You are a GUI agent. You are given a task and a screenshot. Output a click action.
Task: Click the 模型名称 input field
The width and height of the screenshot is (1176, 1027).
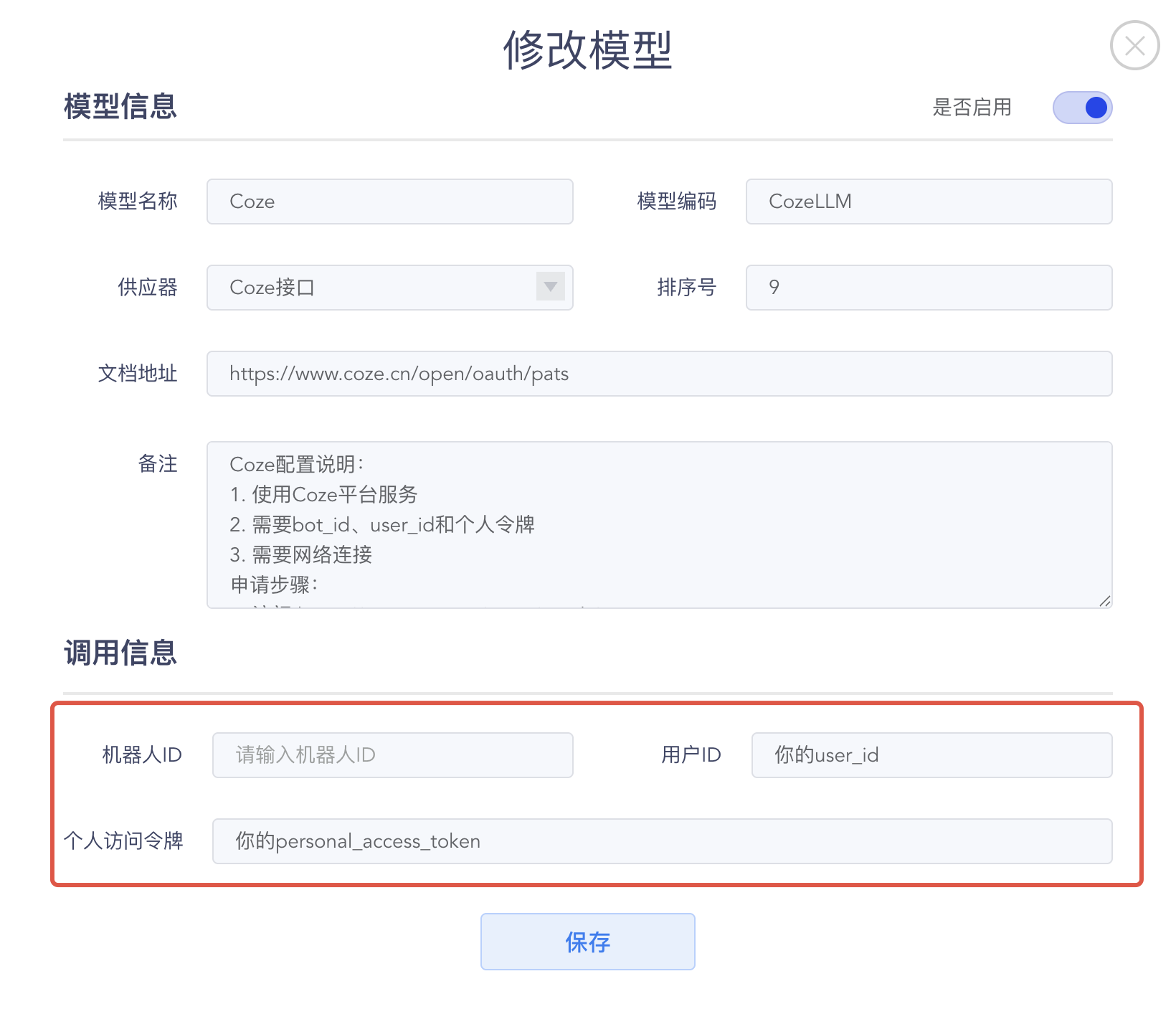tap(390, 202)
